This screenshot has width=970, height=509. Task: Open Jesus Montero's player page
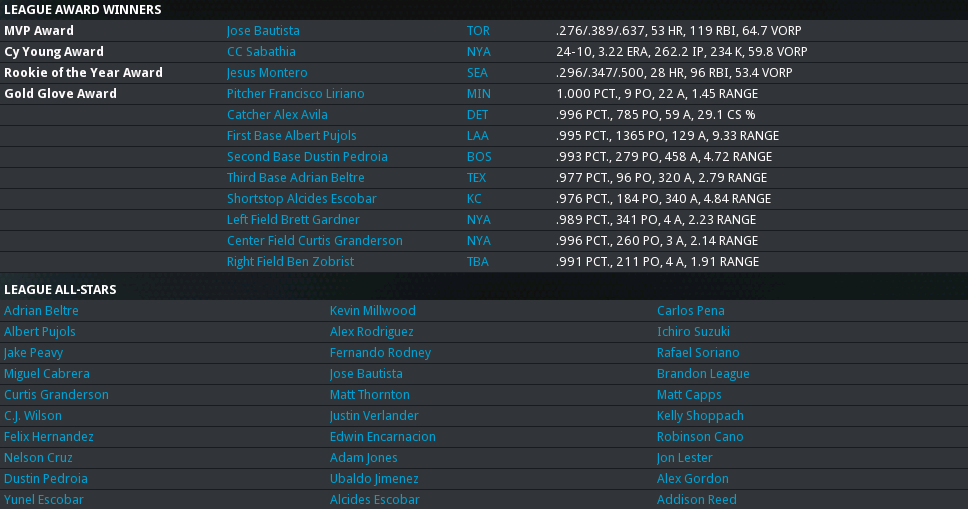(267, 73)
